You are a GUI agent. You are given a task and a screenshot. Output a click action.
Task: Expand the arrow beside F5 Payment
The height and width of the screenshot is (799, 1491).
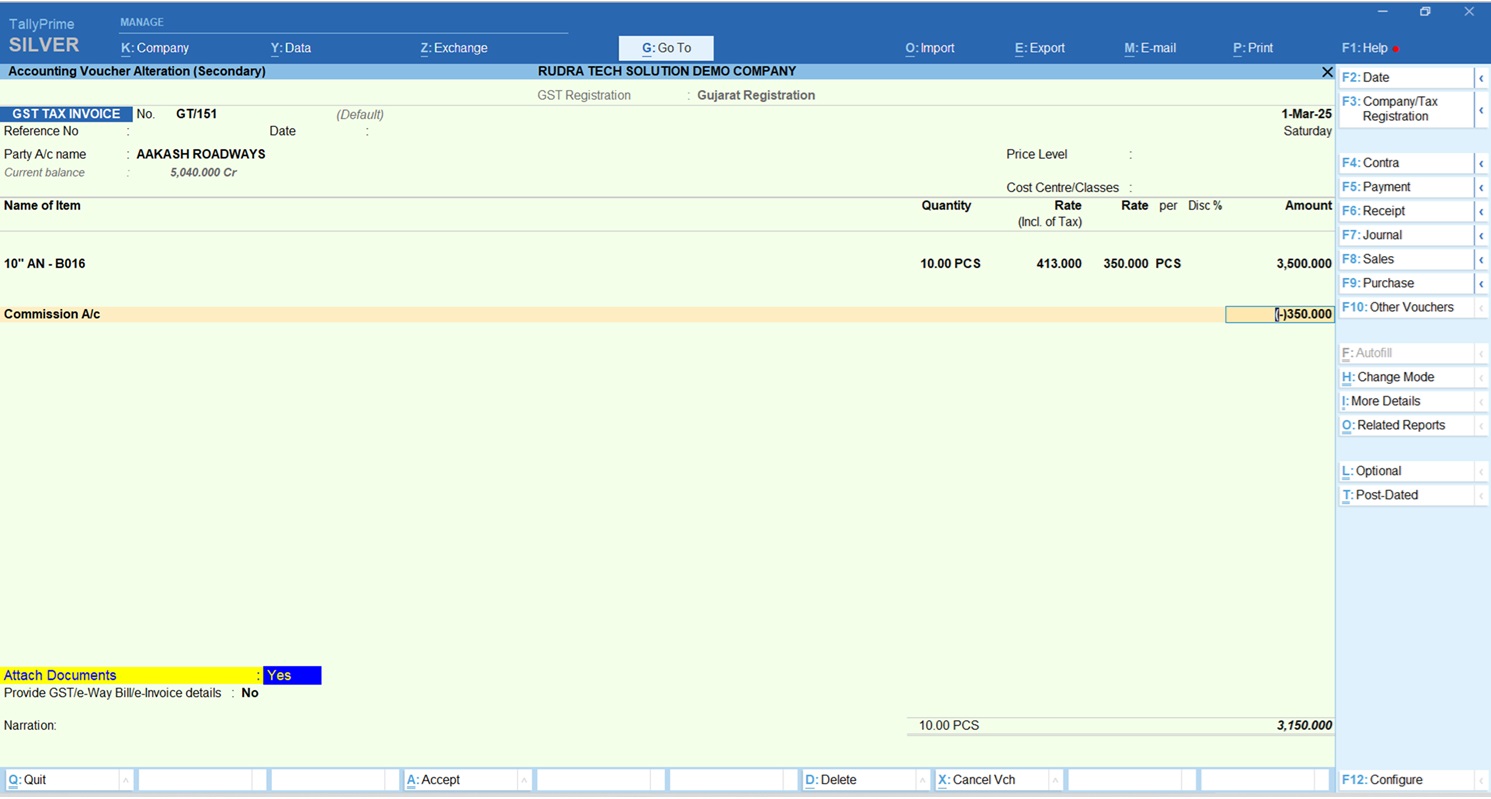[x=1481, y=188]
